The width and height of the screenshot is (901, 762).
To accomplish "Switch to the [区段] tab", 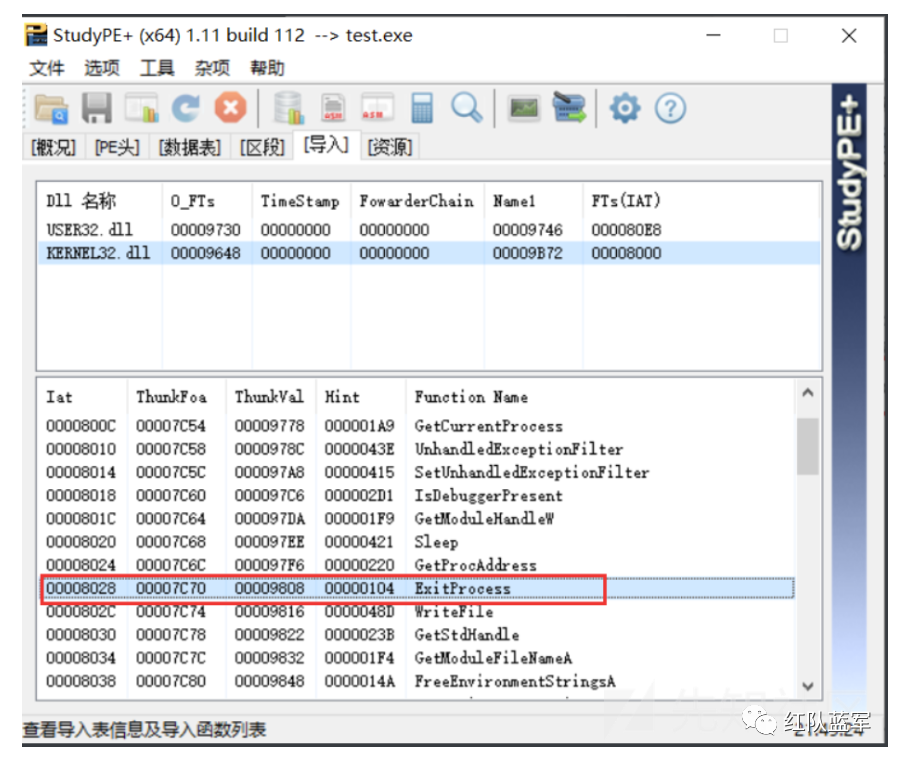I will pos(262,147).
